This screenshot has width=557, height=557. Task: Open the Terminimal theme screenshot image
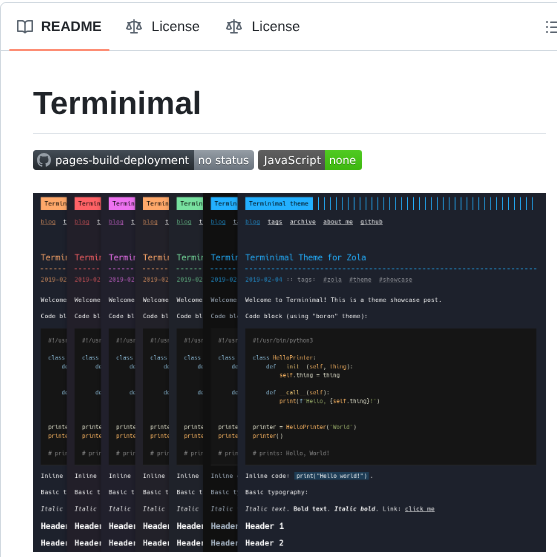[x=289, y=372]
